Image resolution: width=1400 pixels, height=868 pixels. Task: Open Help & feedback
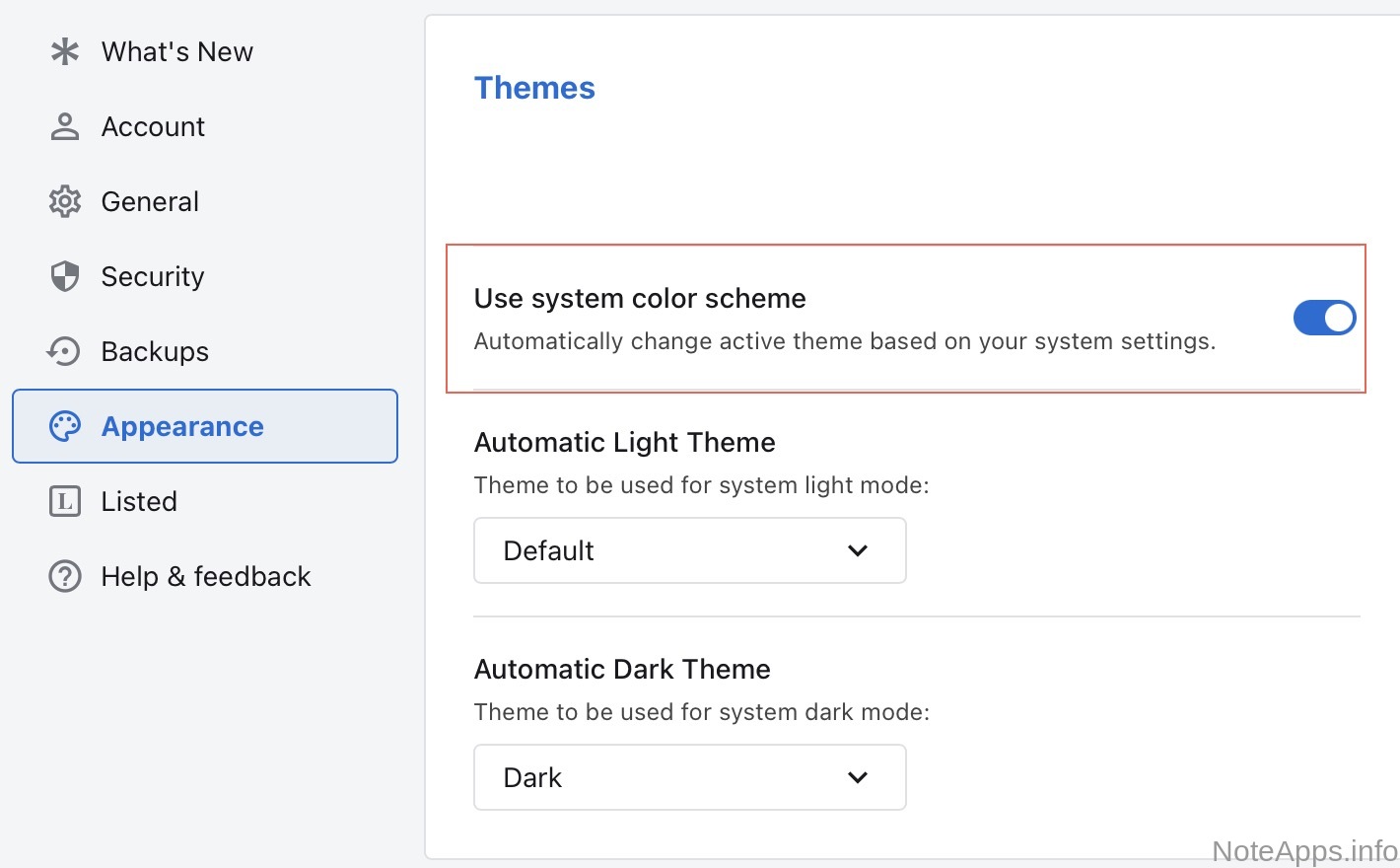[205, 576]
